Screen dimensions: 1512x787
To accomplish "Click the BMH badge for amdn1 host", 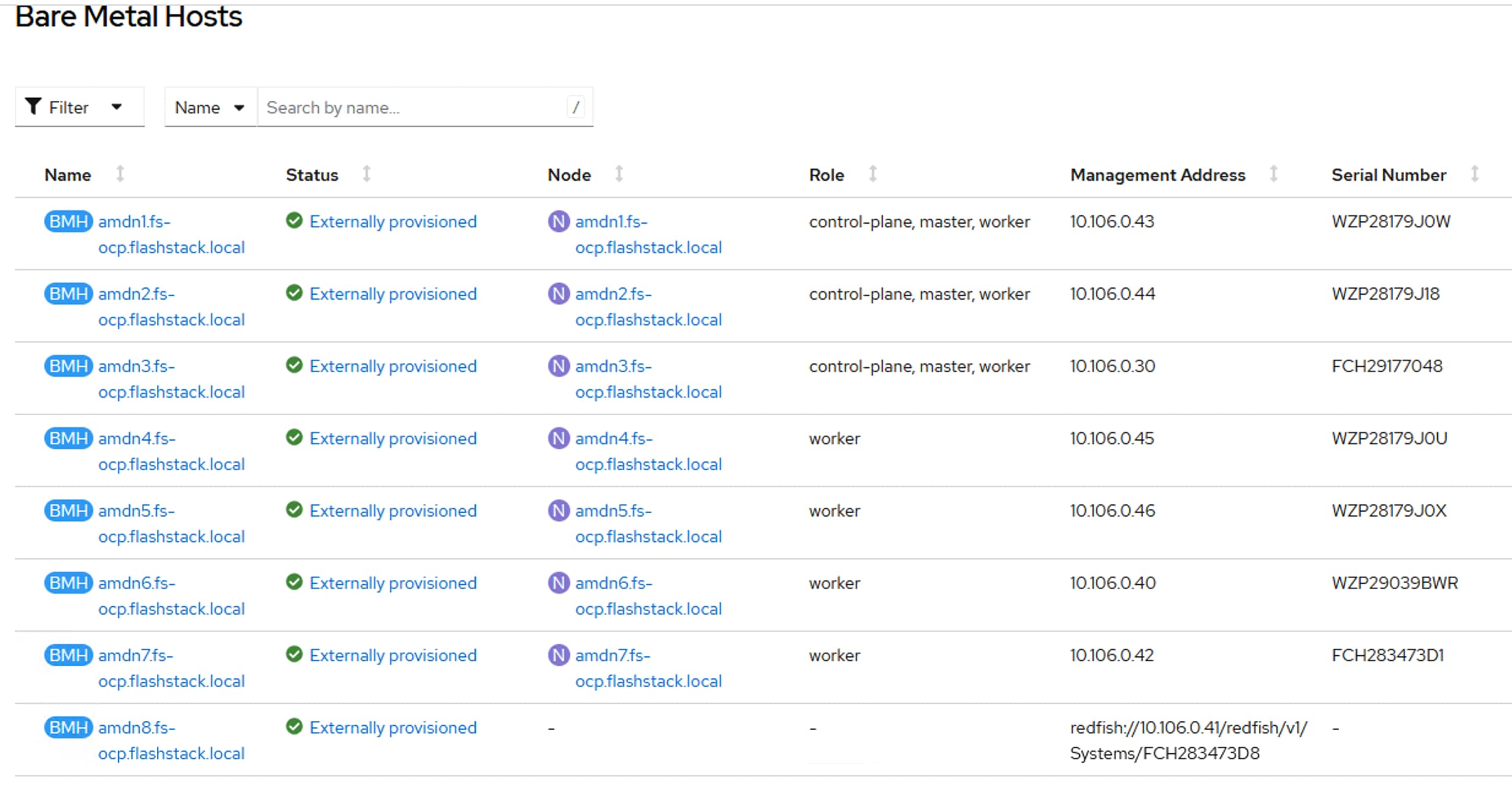I will click(x=68, y=221).
